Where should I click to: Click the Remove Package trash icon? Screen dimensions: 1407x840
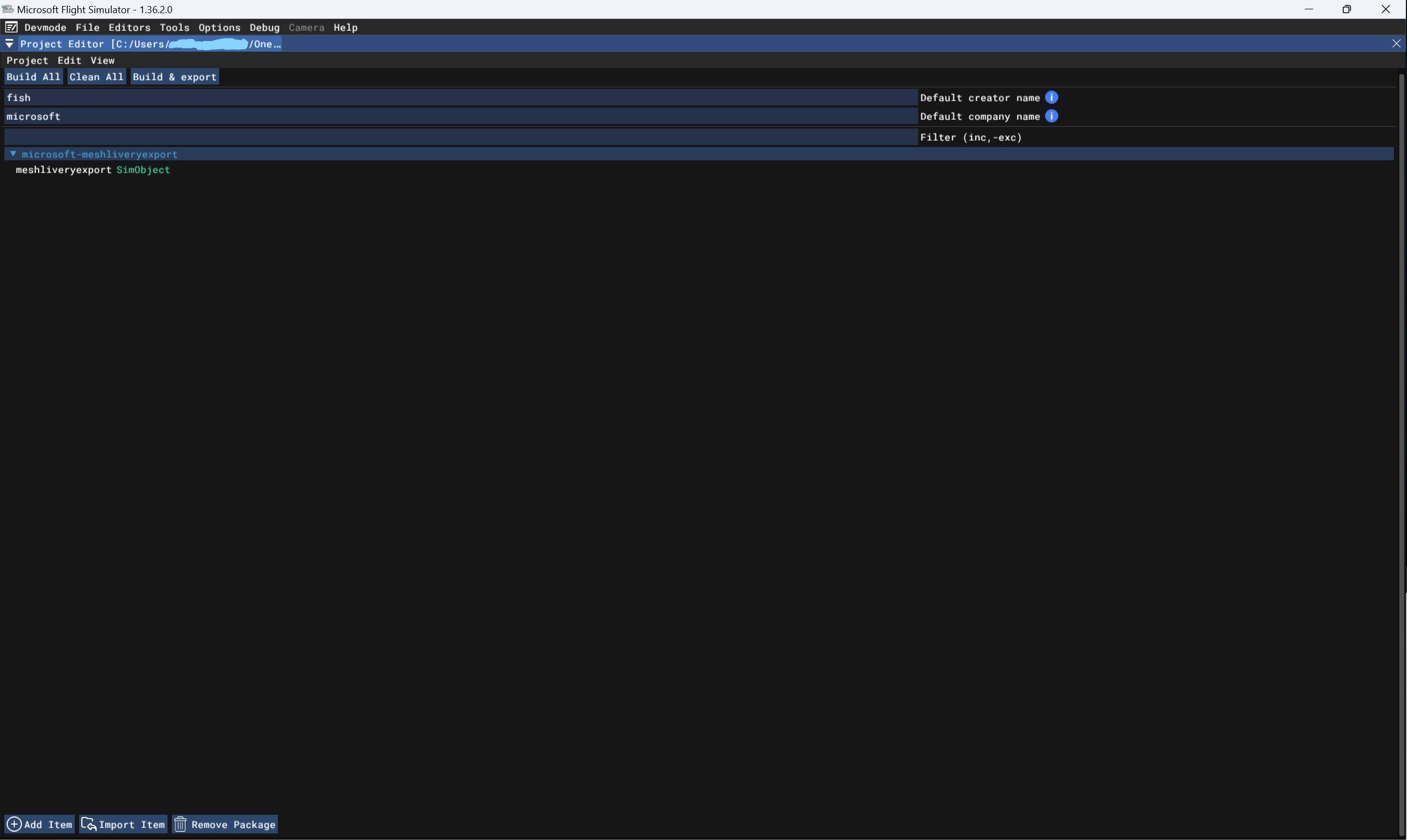pyautogui.click(x=180, y=824)
